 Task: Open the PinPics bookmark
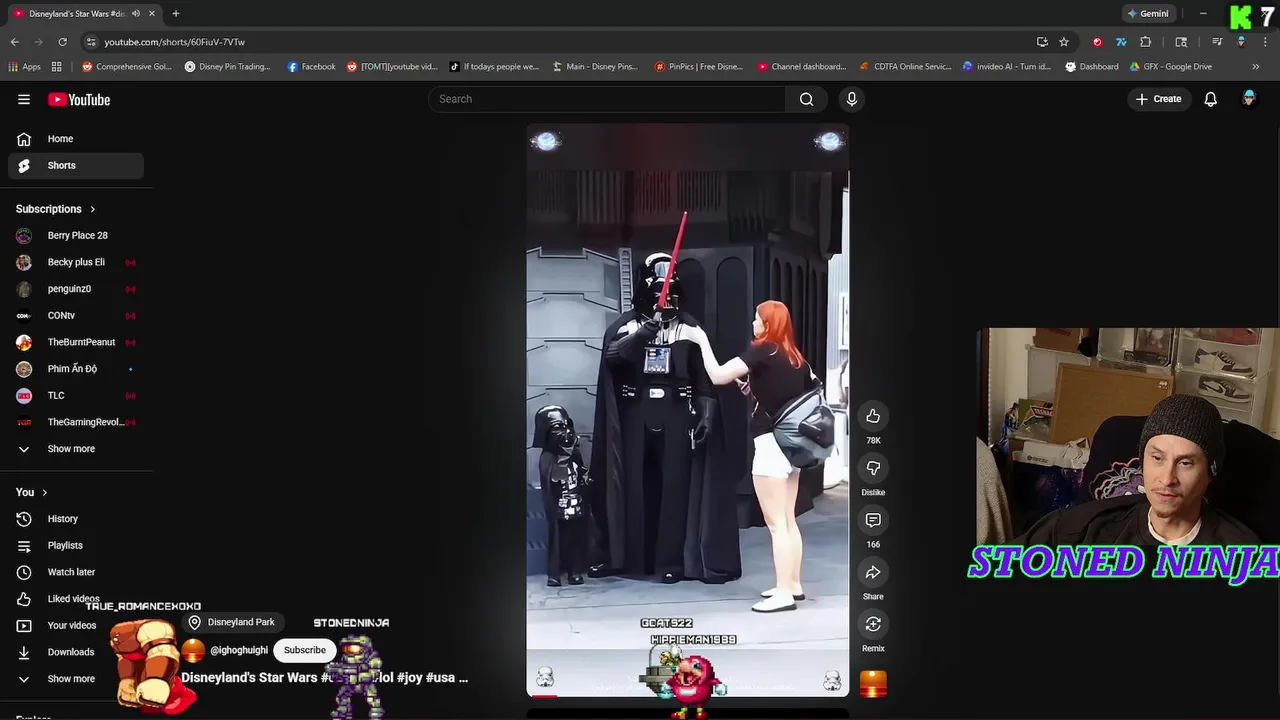point(698,67)
